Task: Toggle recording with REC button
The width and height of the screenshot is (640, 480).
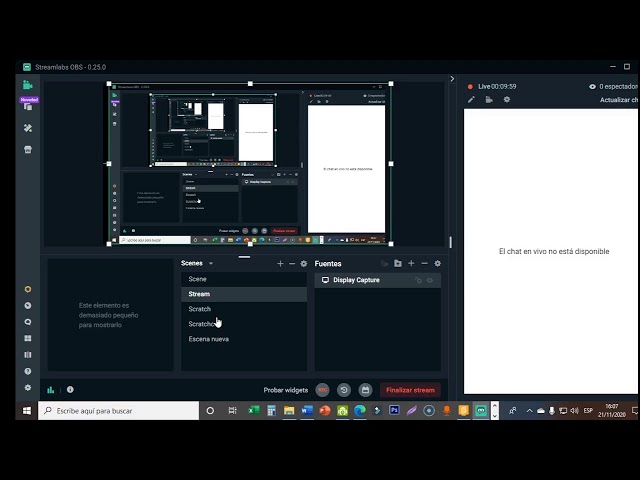Action: click(x=322, y=390)
